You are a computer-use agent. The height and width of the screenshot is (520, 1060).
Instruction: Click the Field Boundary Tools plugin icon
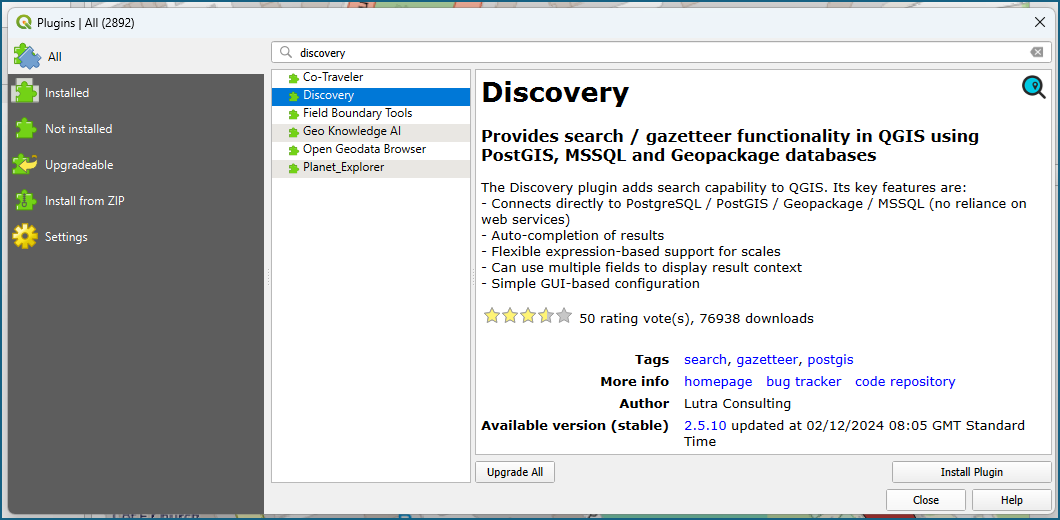click(293, 114)
